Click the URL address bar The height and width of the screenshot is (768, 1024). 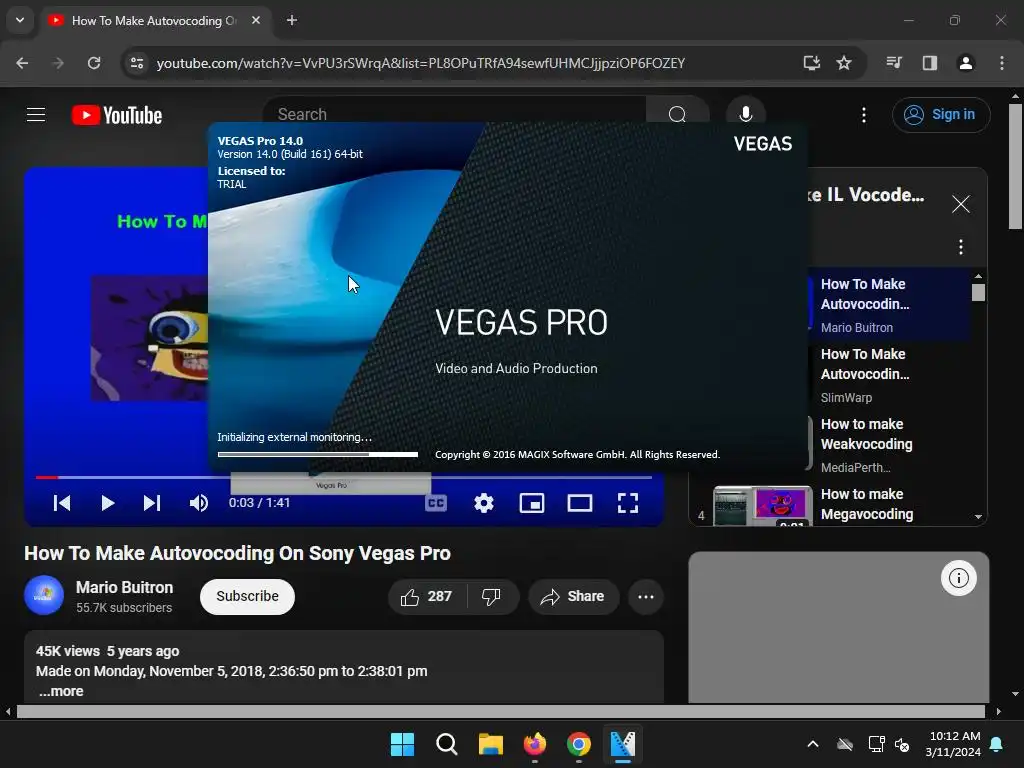(421, 63)
